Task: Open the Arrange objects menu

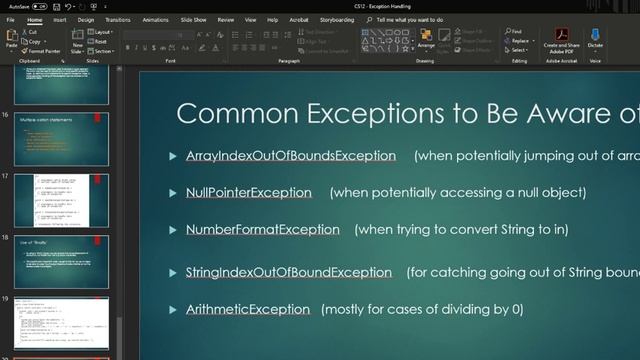Action: [426, 41]
